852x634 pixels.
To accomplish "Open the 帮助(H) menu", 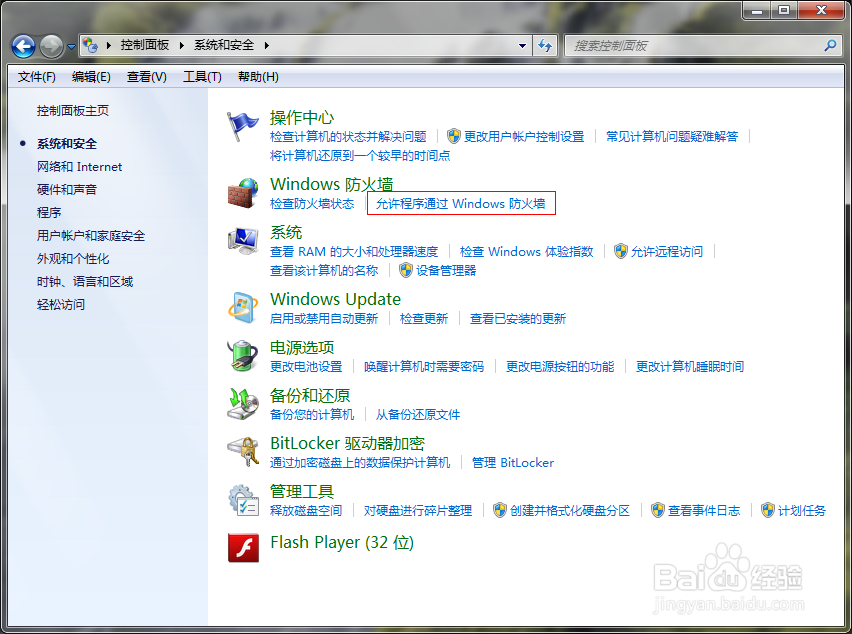I will pos(259,77).
